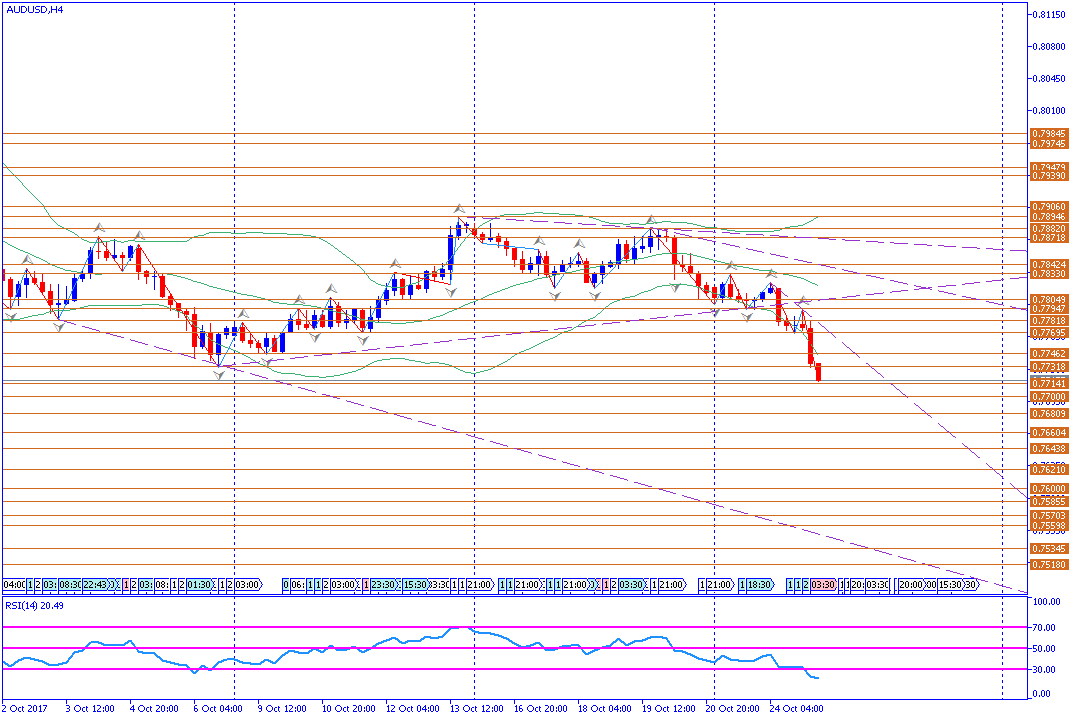Choose the 20 Oct 20:00 axis label

coord(733,709)
